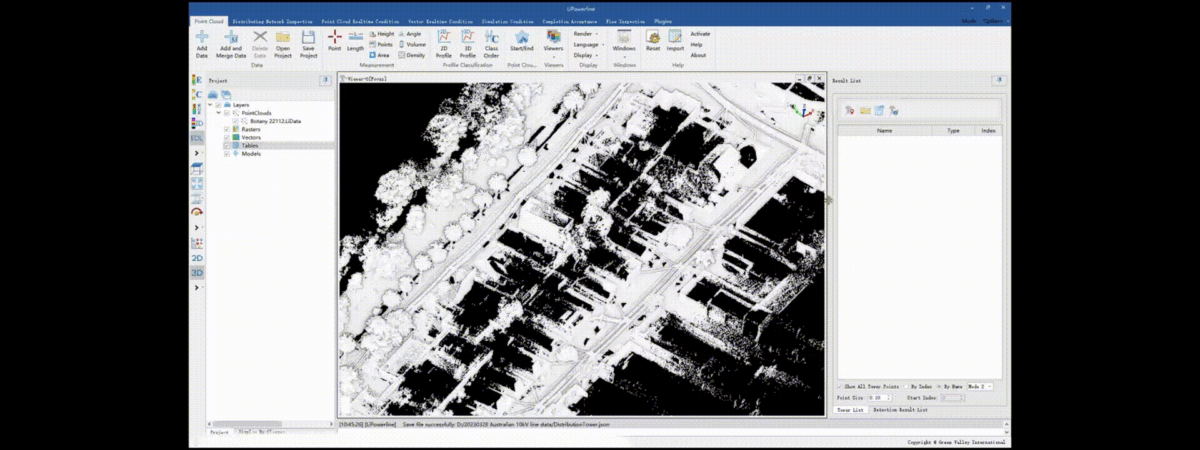Image resolution: width=1200 pixels, height=450 pixels.
Task: Select the Angle measurement tool
Action: tap(410, 34)
